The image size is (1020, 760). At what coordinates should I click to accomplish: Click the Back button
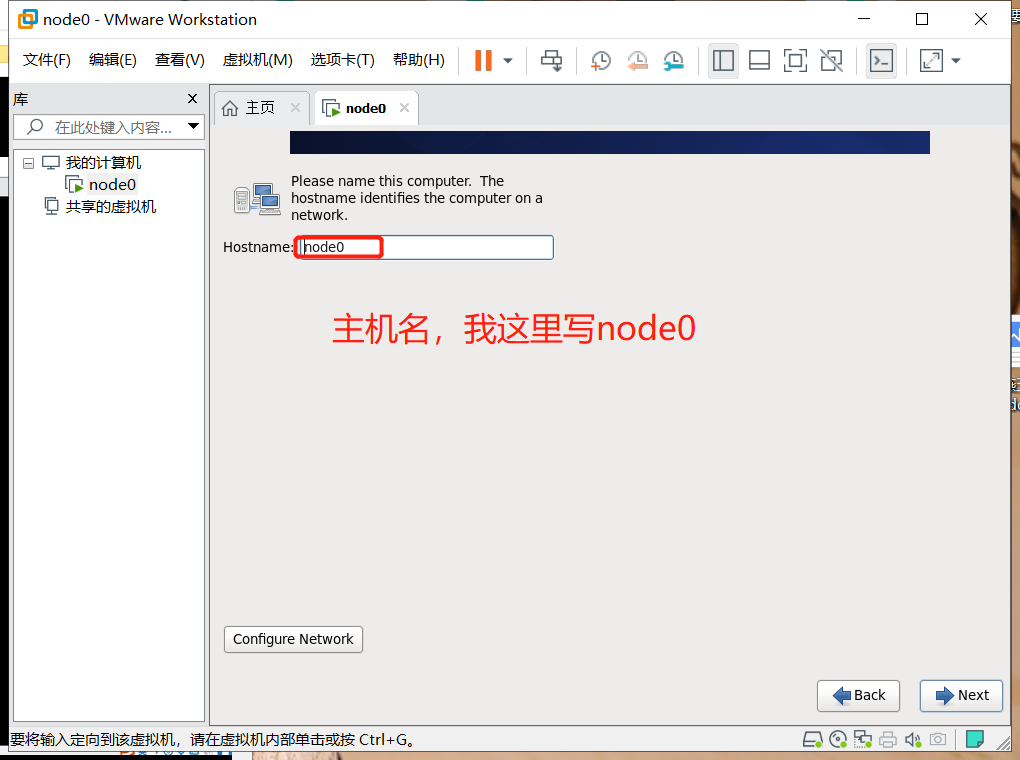pos(859,696)
